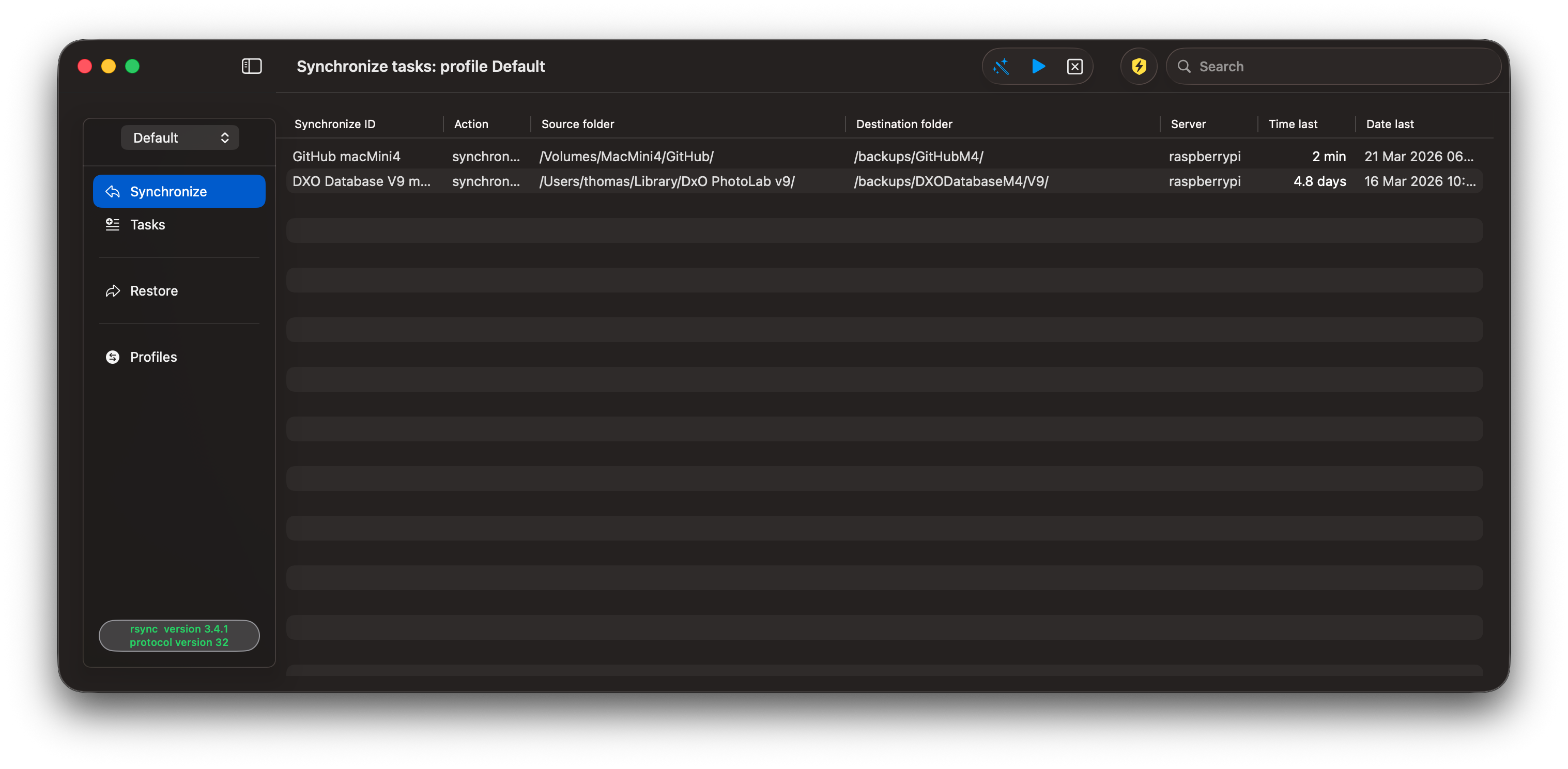Click the Synchronize sidebar arrow icon
This screenshot has height=769, width=1568.
point(113,192)
